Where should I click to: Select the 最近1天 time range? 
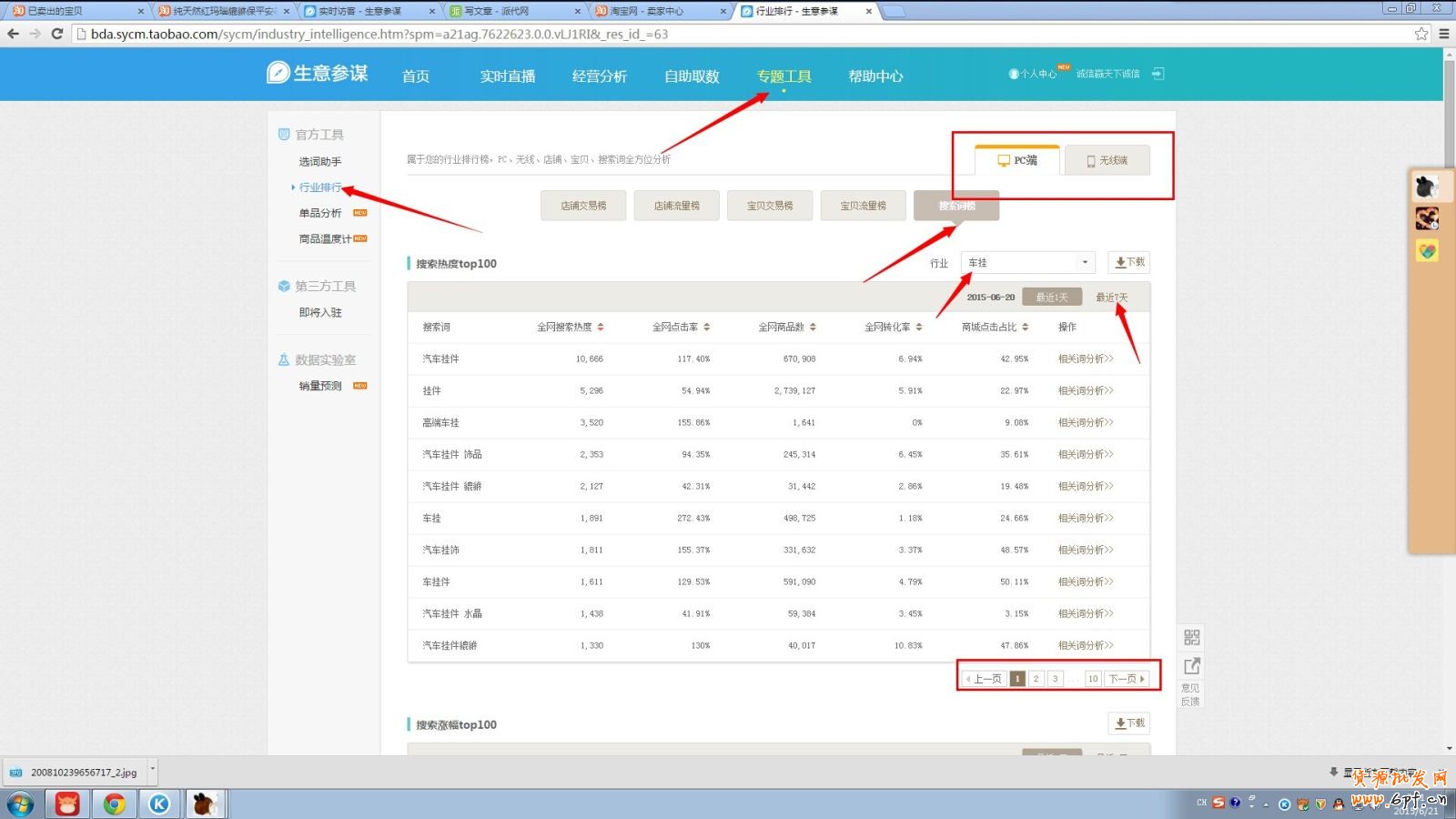coord(1052,298)
